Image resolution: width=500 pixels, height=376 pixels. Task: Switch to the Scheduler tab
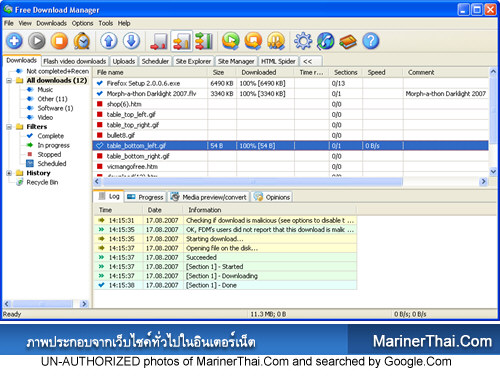[155, 61]
